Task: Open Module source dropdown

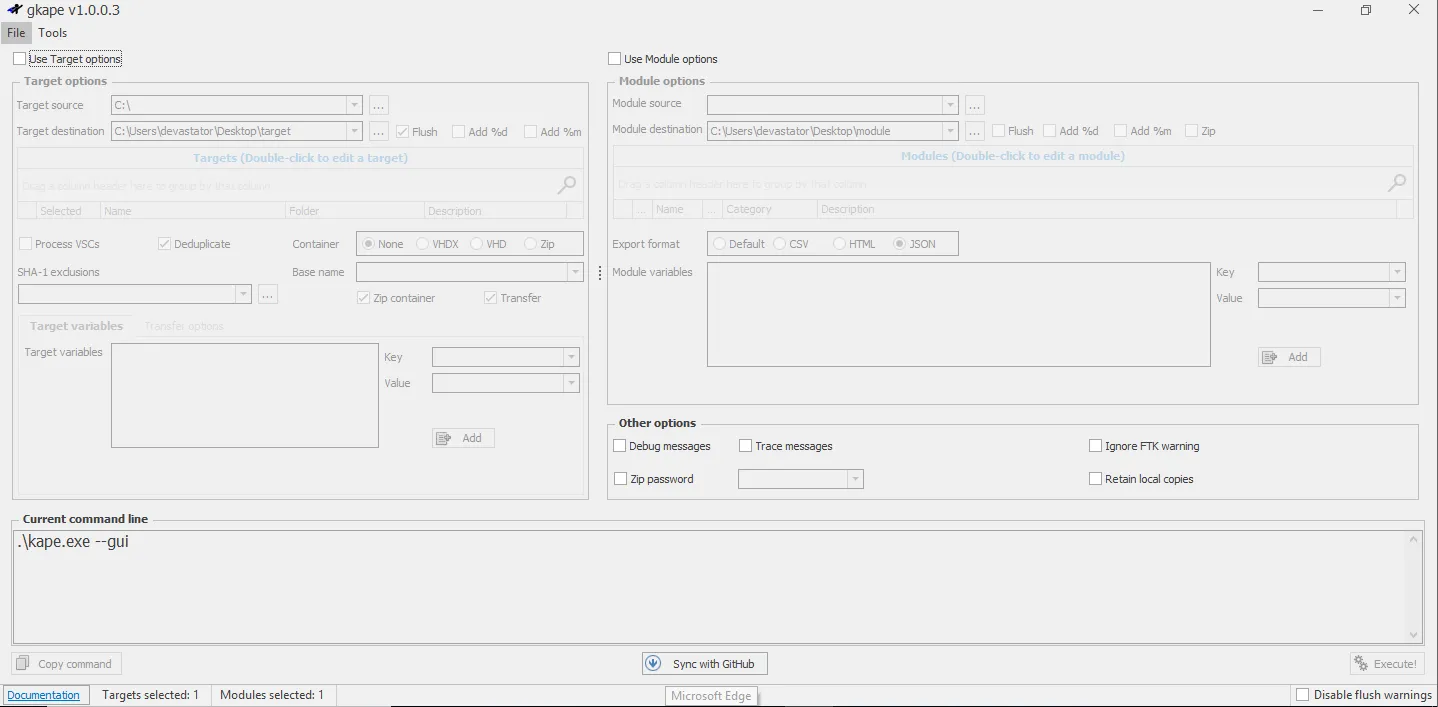Action: 950,105
